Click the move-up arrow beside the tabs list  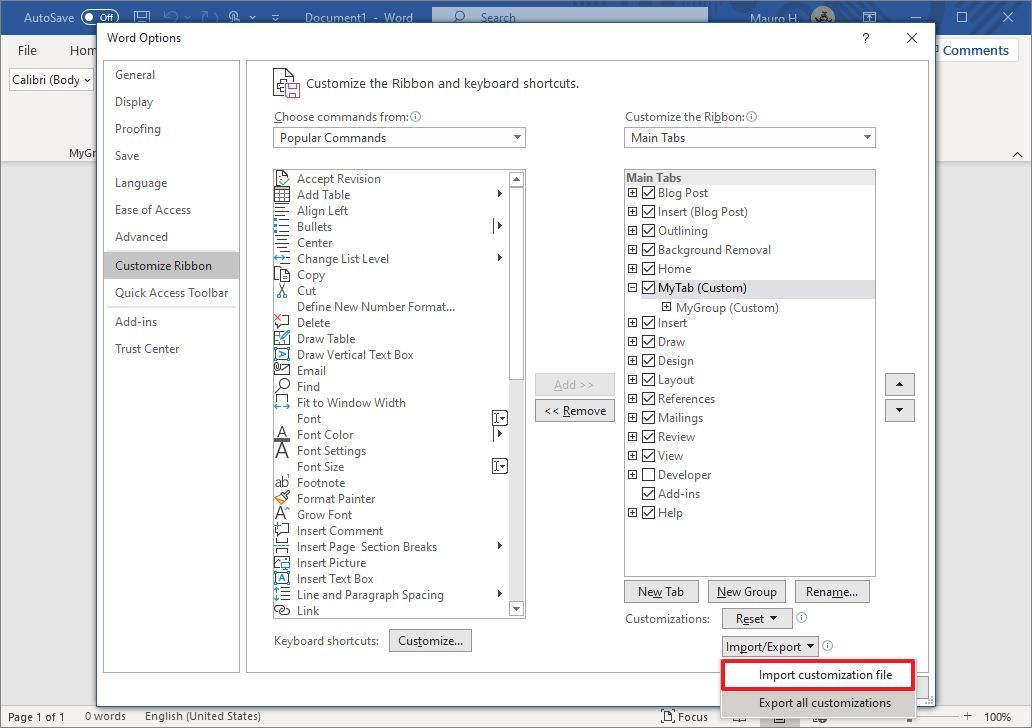(899, 384)
